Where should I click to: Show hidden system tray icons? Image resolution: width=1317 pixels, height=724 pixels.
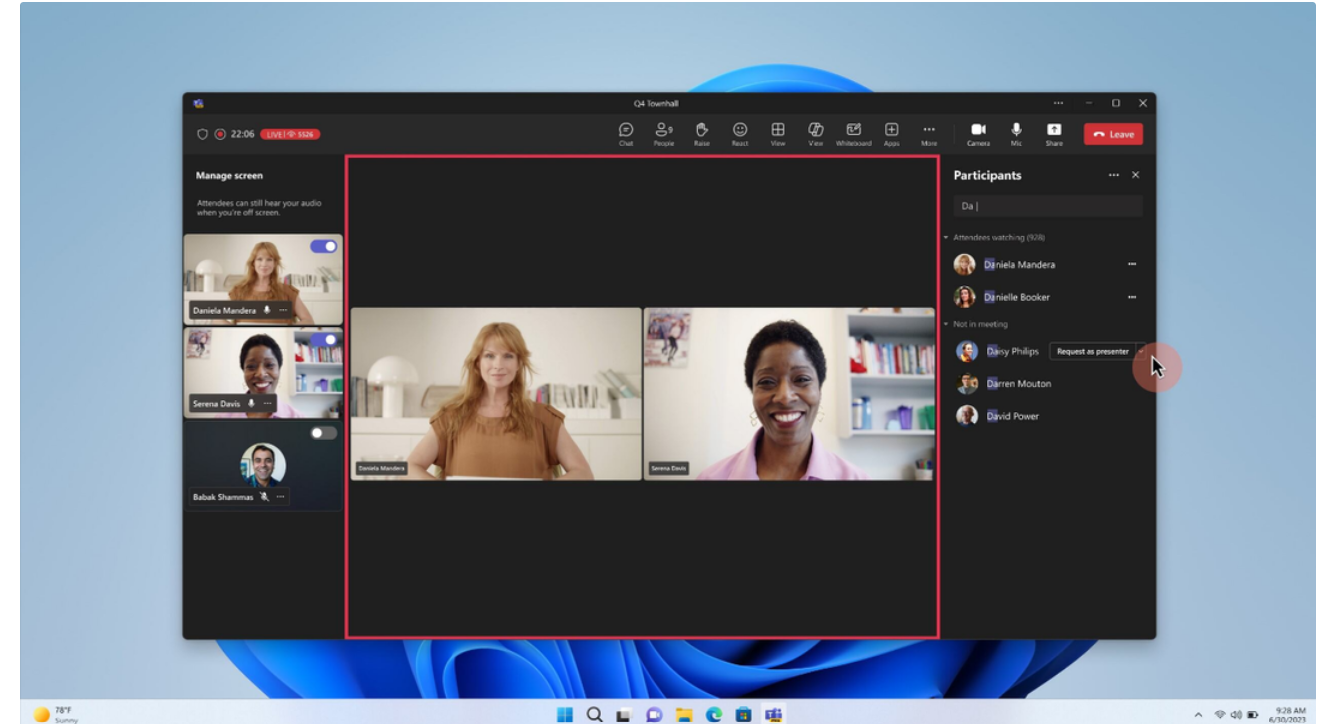pos(1199,715)
